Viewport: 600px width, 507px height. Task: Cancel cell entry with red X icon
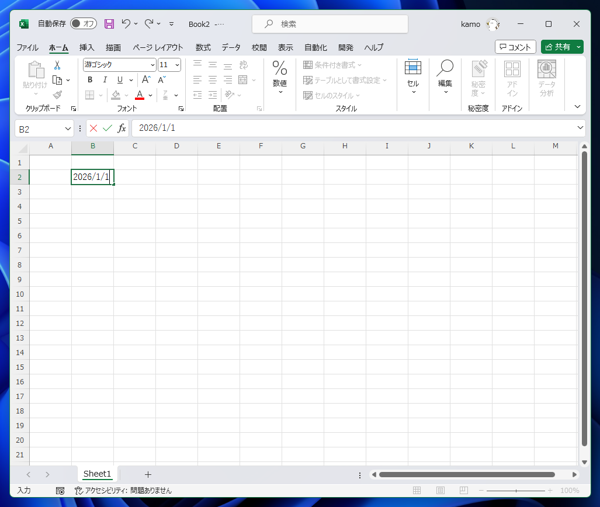[x=93, y=128]
